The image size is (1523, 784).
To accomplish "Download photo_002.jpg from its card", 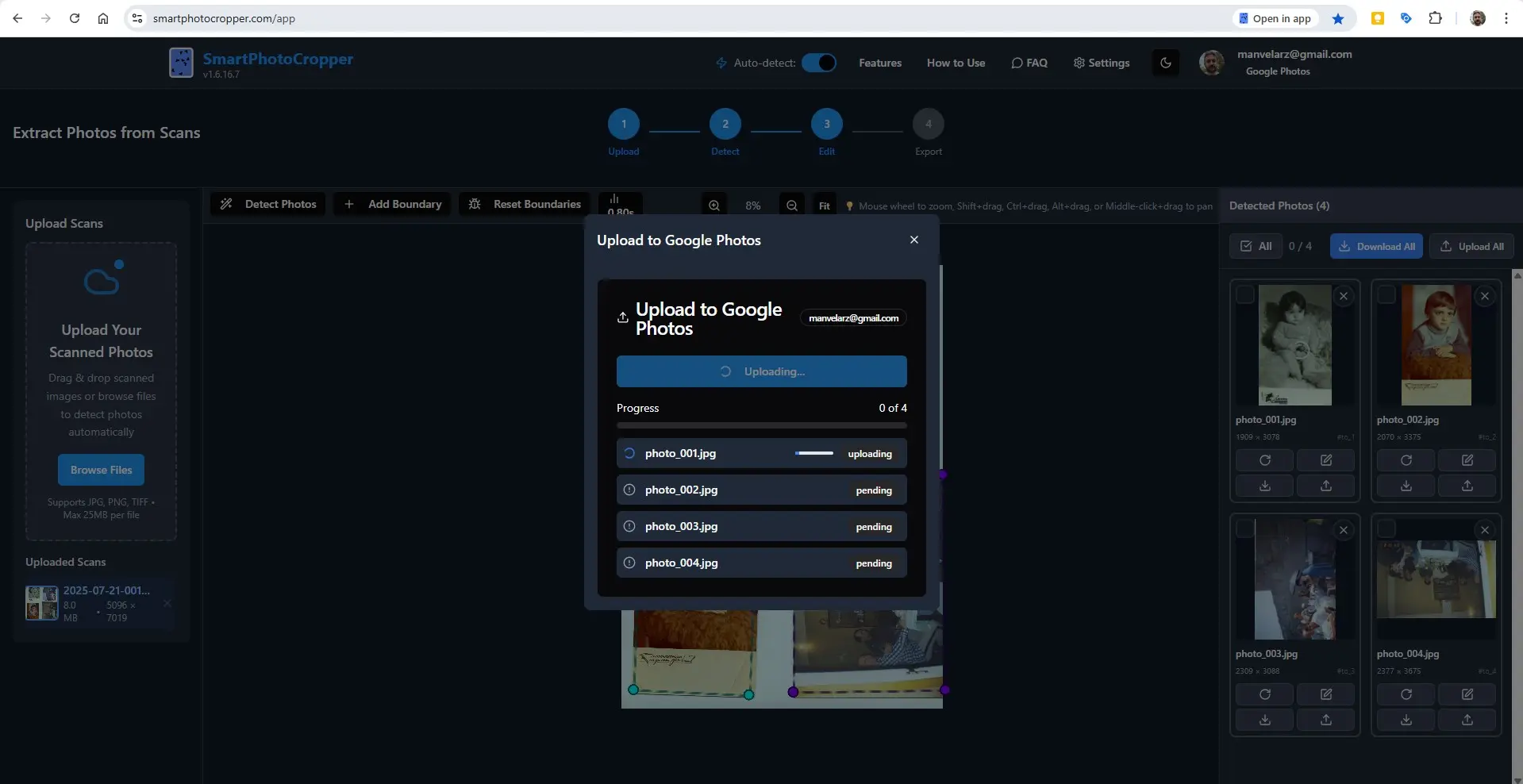I will [x=1406, y=486].
